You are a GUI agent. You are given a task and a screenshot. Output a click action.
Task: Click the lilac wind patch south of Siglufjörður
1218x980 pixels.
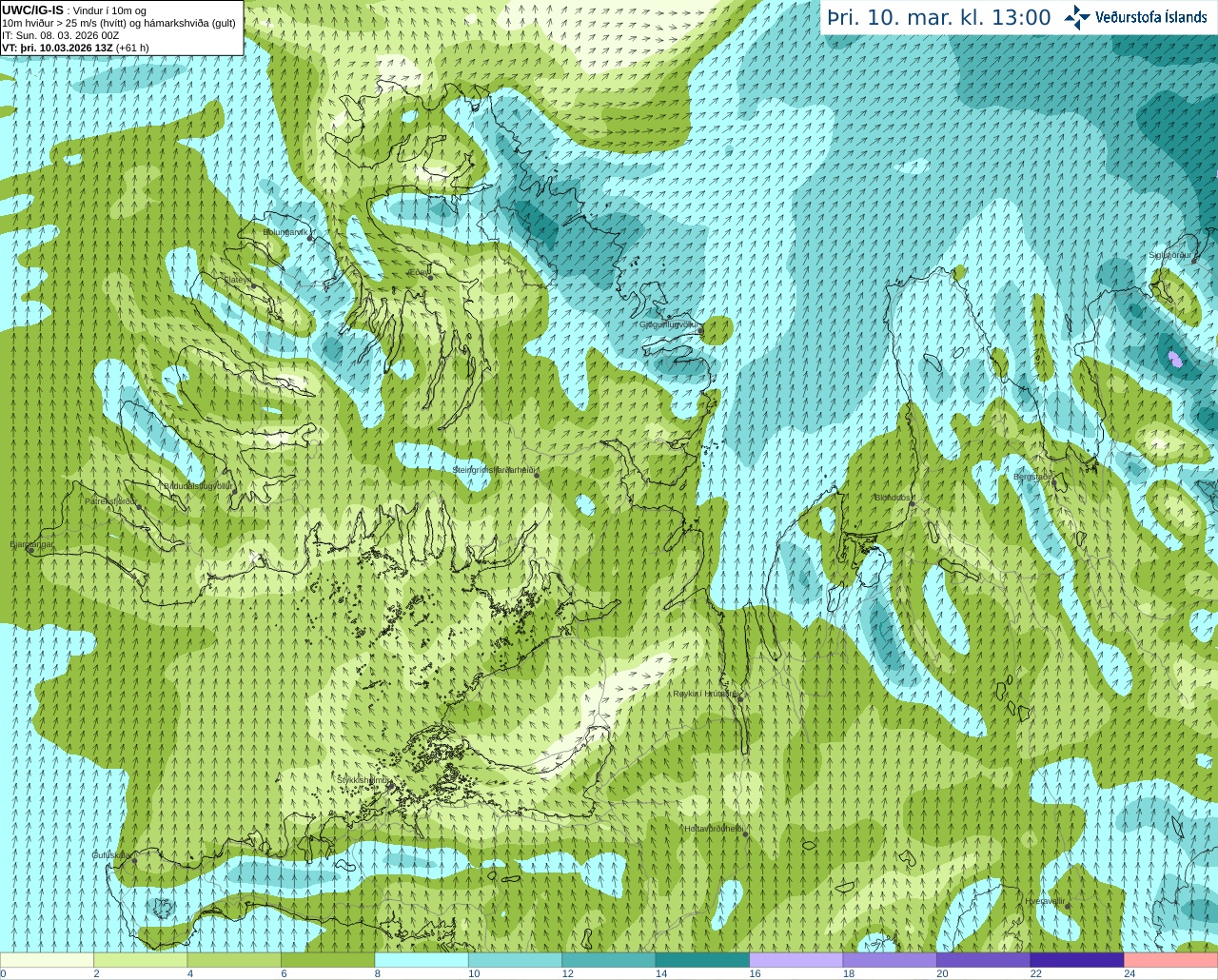click(x=1176, y=360)
